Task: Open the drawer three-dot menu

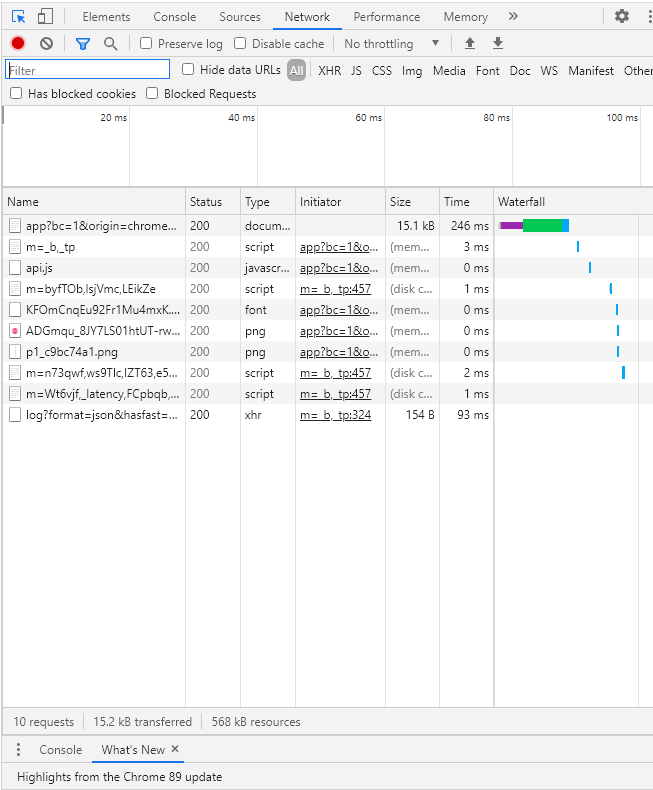Action: tap(19, 750)
